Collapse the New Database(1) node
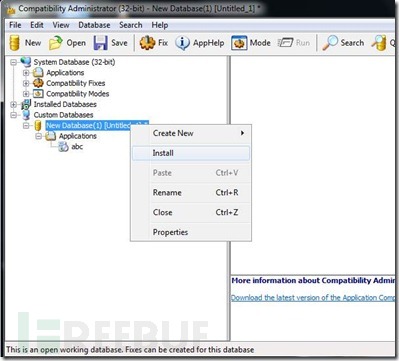399x361 pixels. pyautogui.click(x=26, y=126)
